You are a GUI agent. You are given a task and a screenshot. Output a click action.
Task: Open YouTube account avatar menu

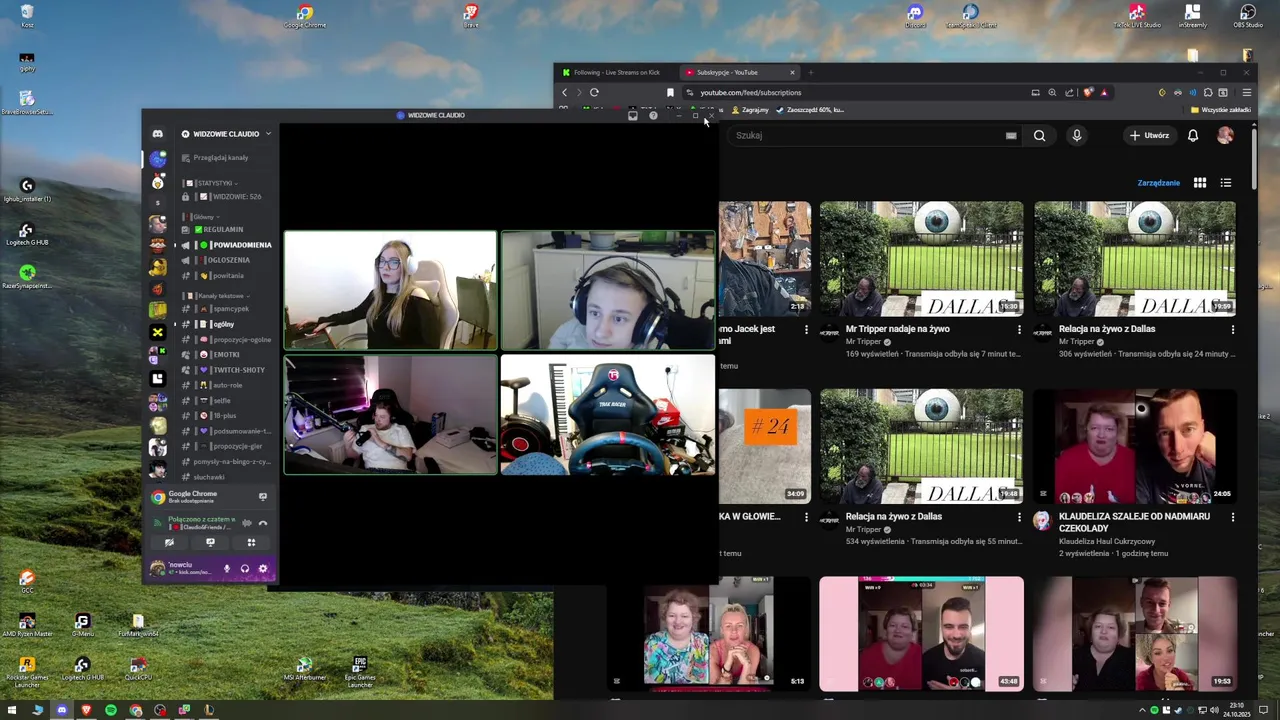pos(1225,135)
